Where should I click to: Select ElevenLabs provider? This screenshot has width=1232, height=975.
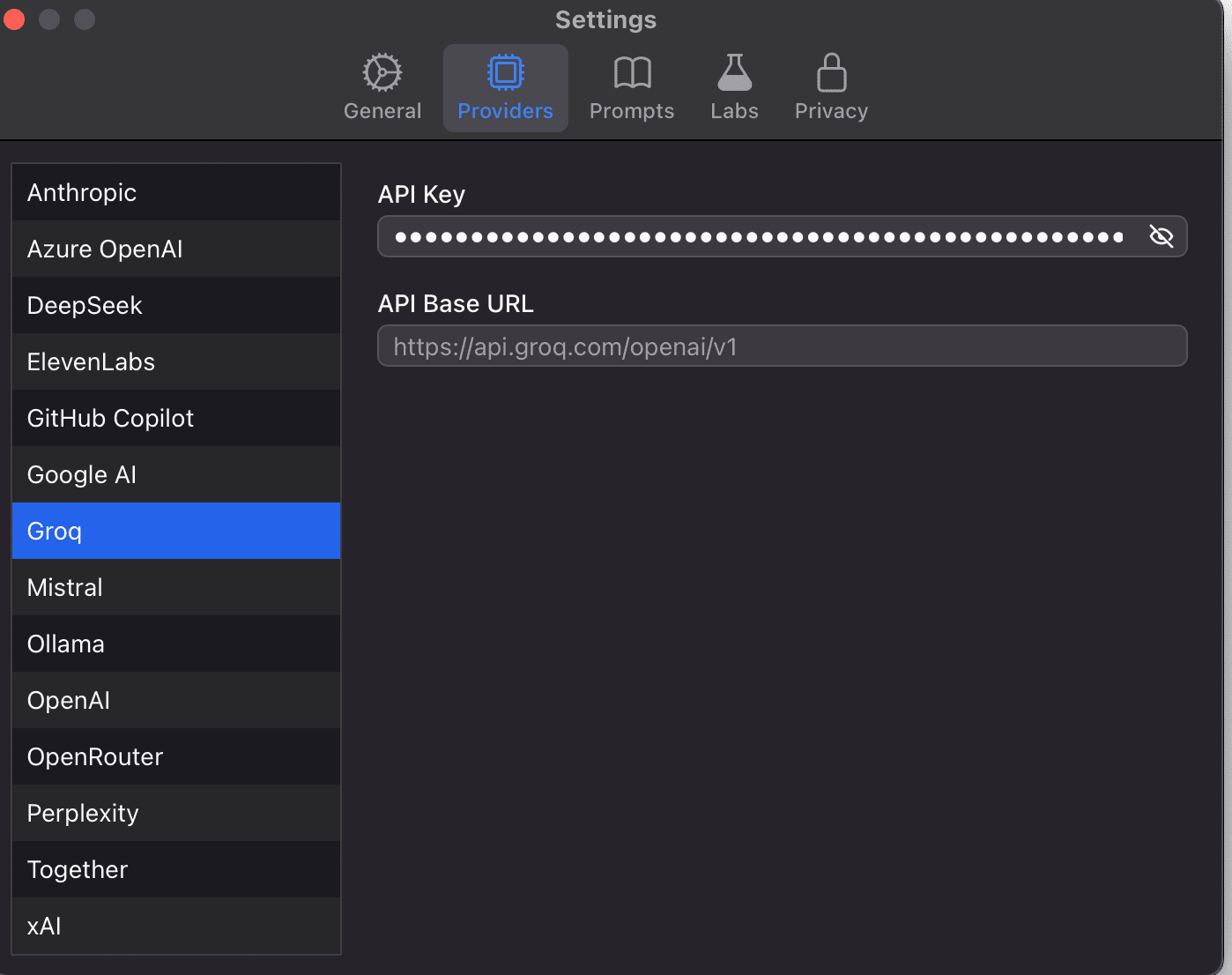(176, 361)
